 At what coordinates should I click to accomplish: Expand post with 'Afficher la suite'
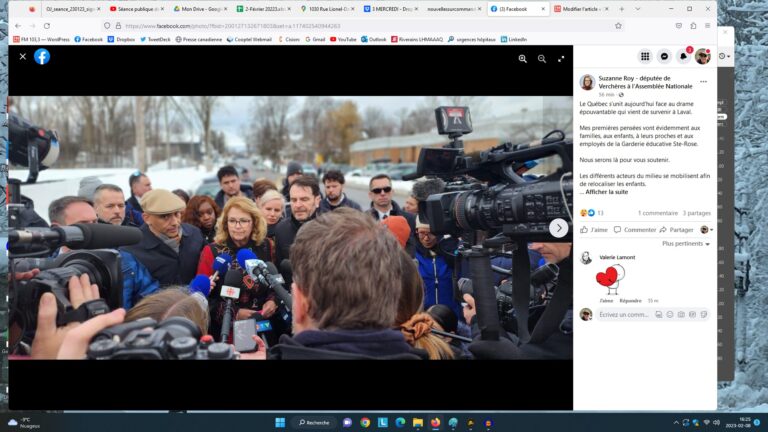point(610,191)
